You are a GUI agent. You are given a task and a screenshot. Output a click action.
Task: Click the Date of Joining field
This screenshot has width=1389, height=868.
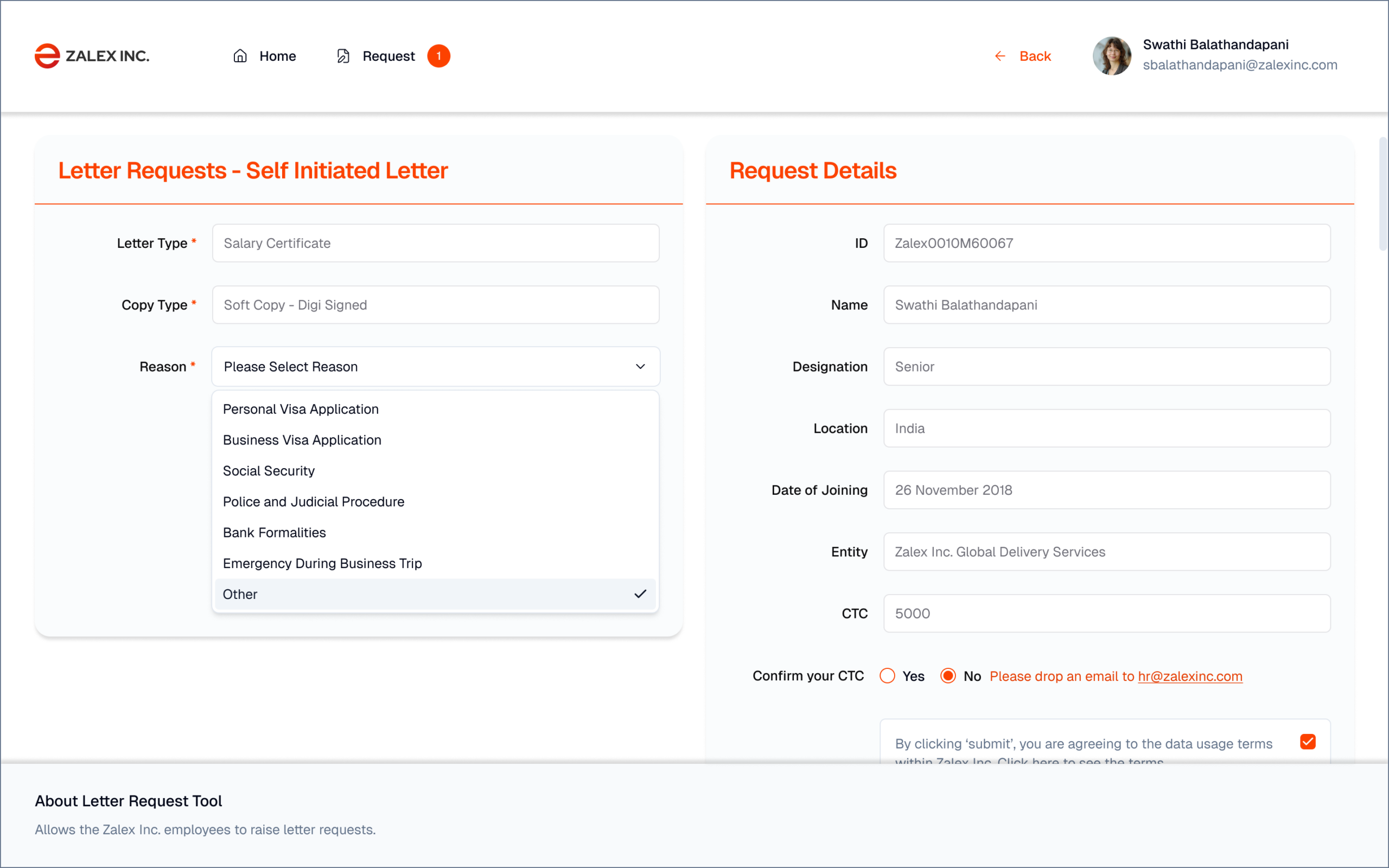click(1107, 490)
